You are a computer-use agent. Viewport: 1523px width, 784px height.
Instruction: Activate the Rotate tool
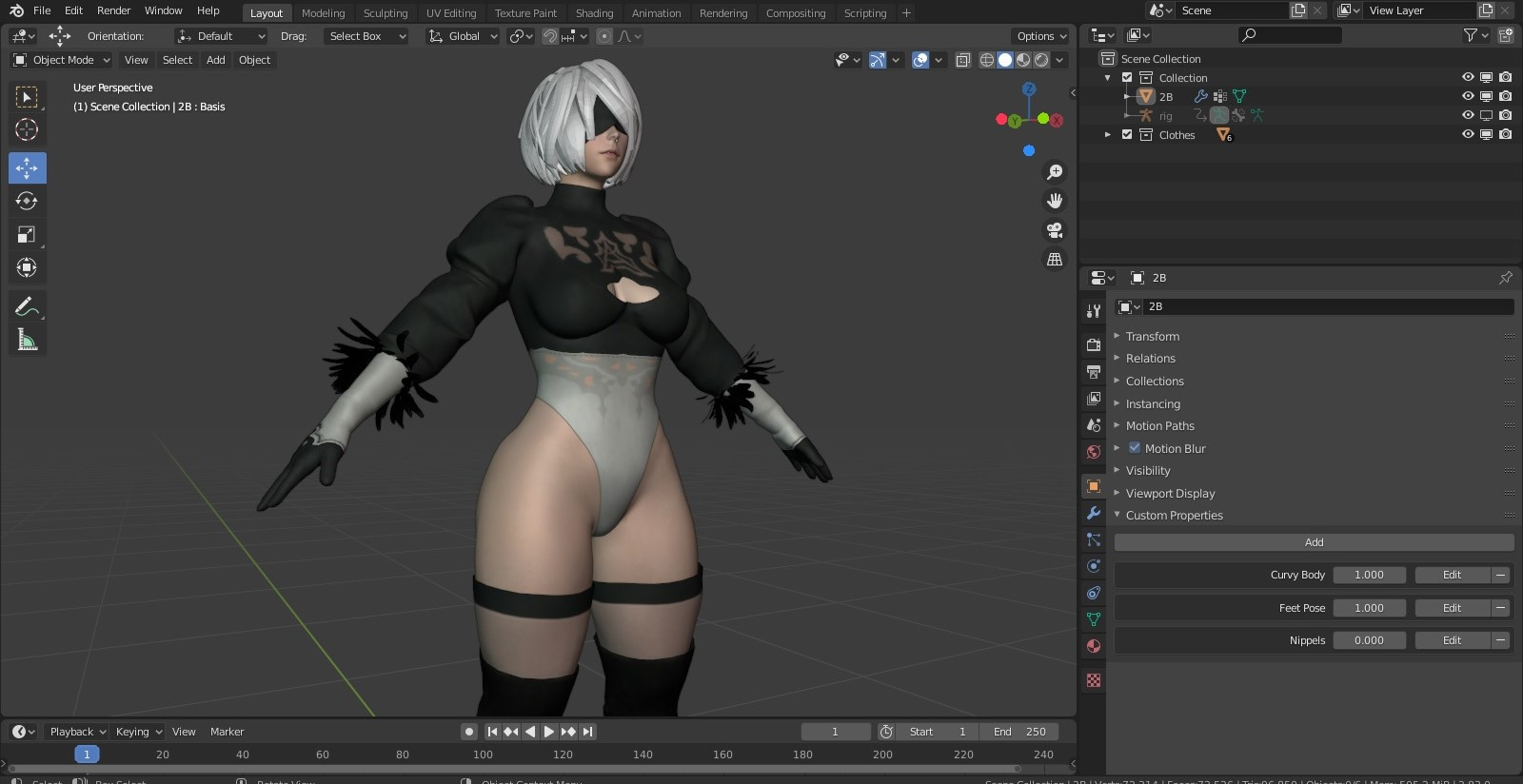(x=27, y=201)
